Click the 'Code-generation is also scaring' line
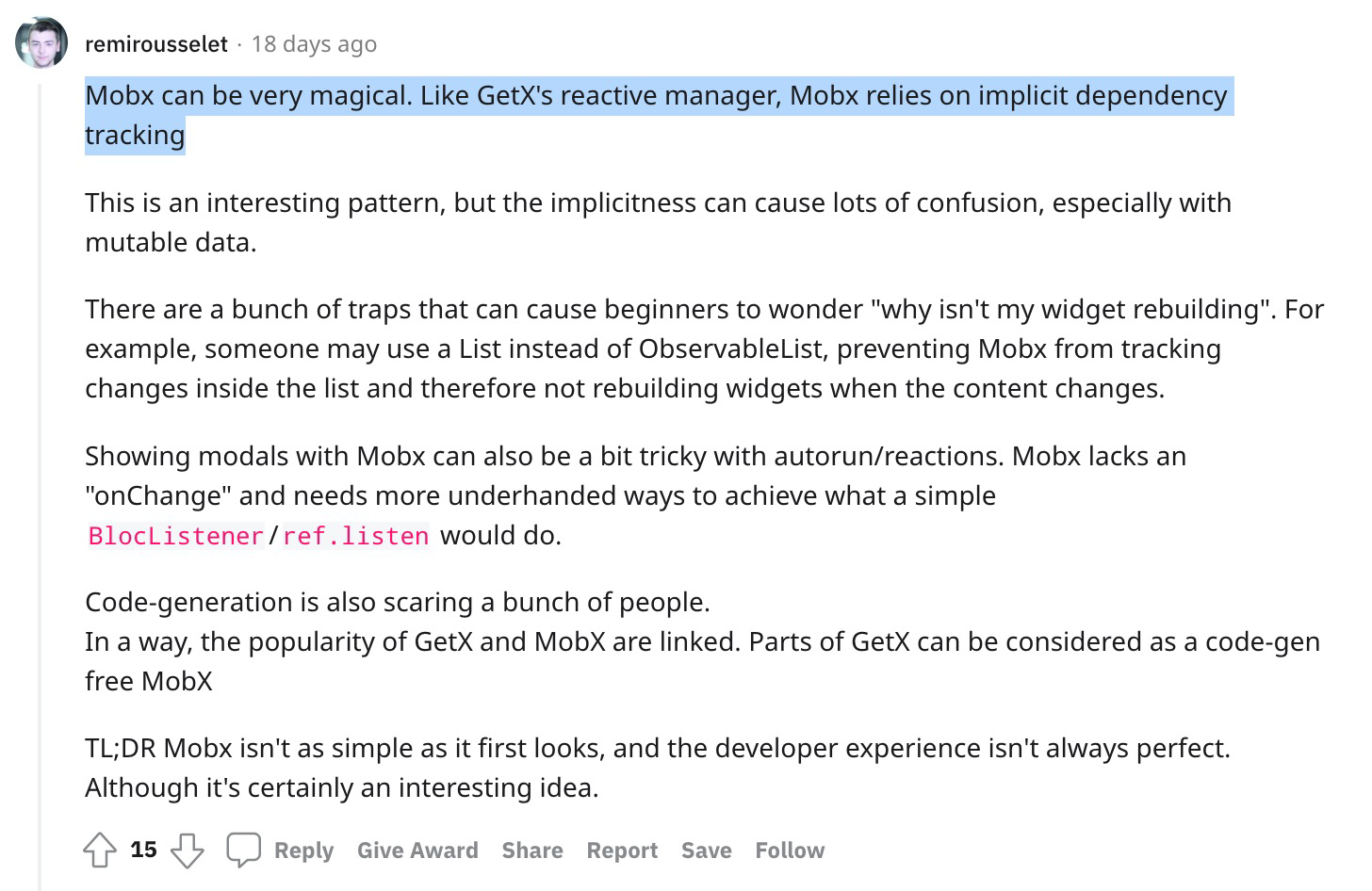The height and width of the screenshot is (891, 1372). coord(398,602)
